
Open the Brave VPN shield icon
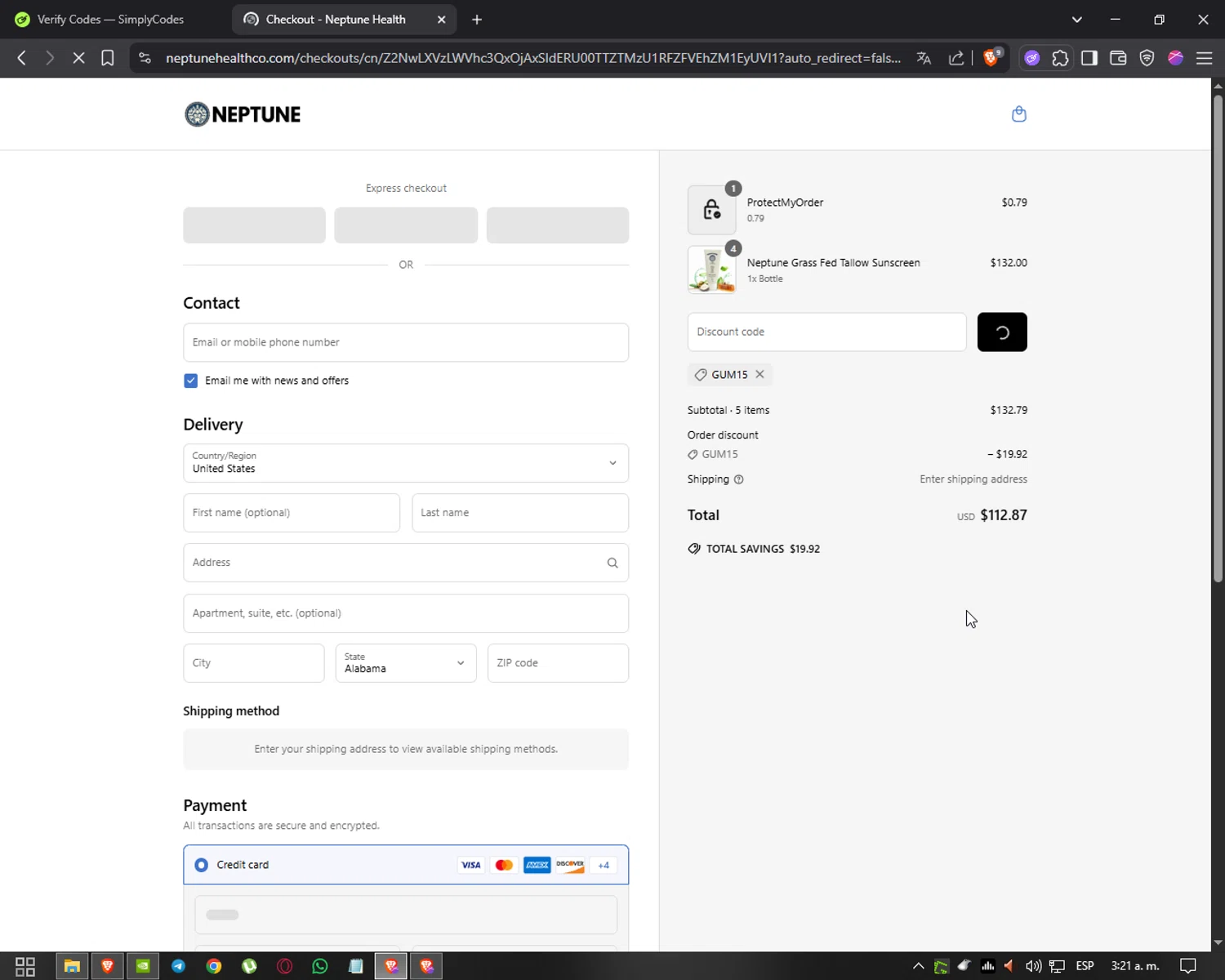tap(1147, 58)
